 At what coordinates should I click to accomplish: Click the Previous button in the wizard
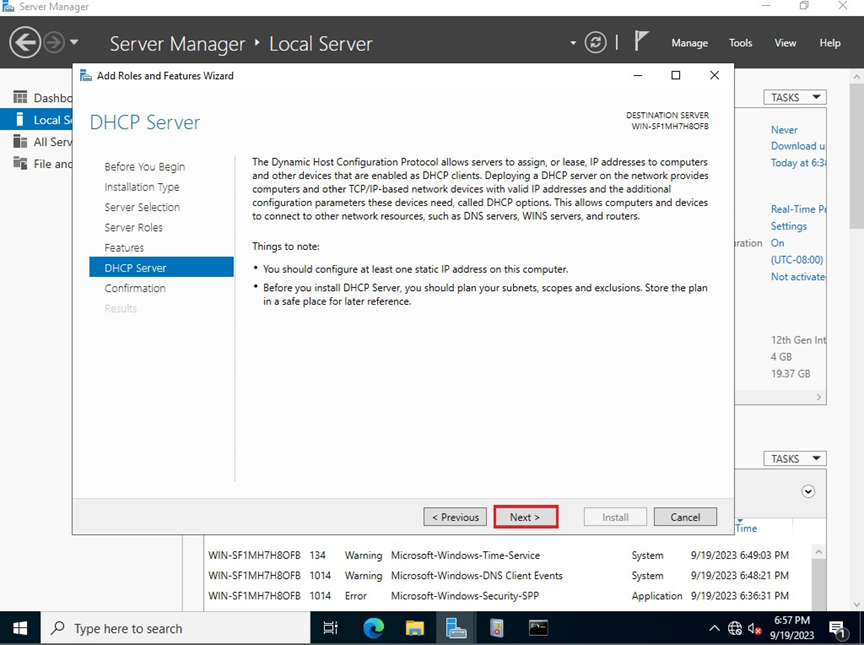(x=455, y=517)
